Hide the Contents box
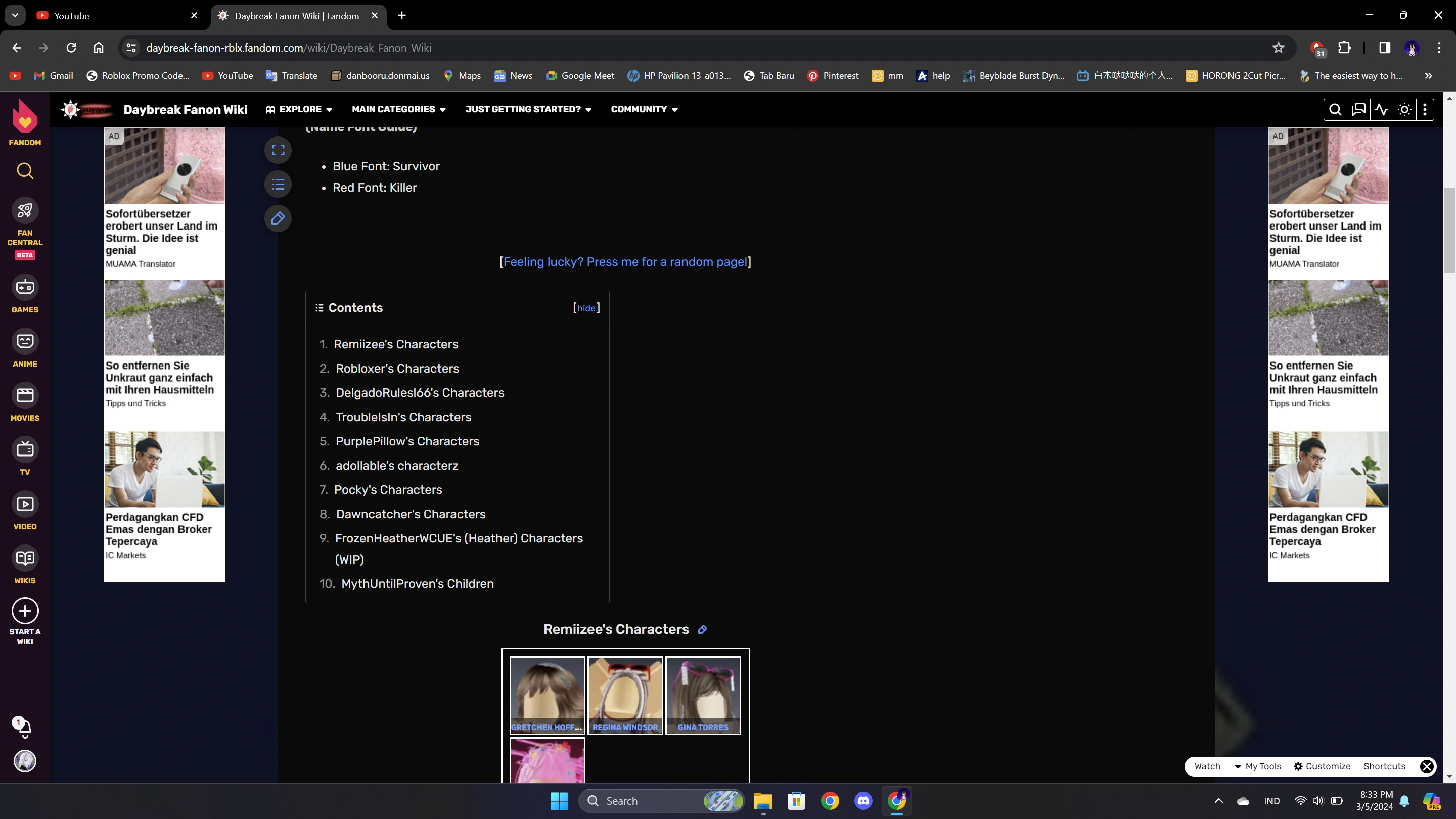Viewport: 1456px width, 819px height. tap(586, 308)
